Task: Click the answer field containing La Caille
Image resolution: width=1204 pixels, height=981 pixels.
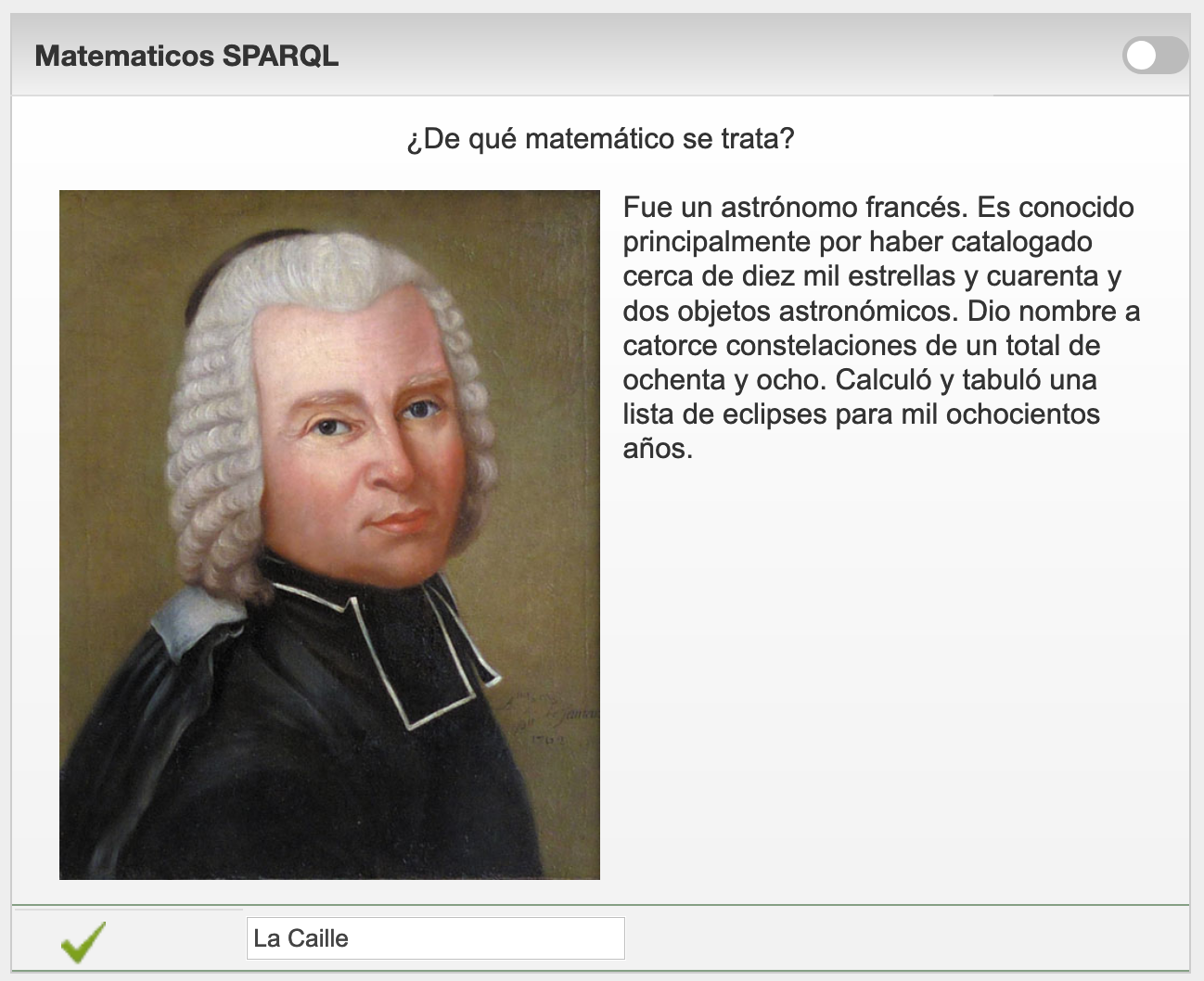Action: pyautogui.click(x=435, y=938)
